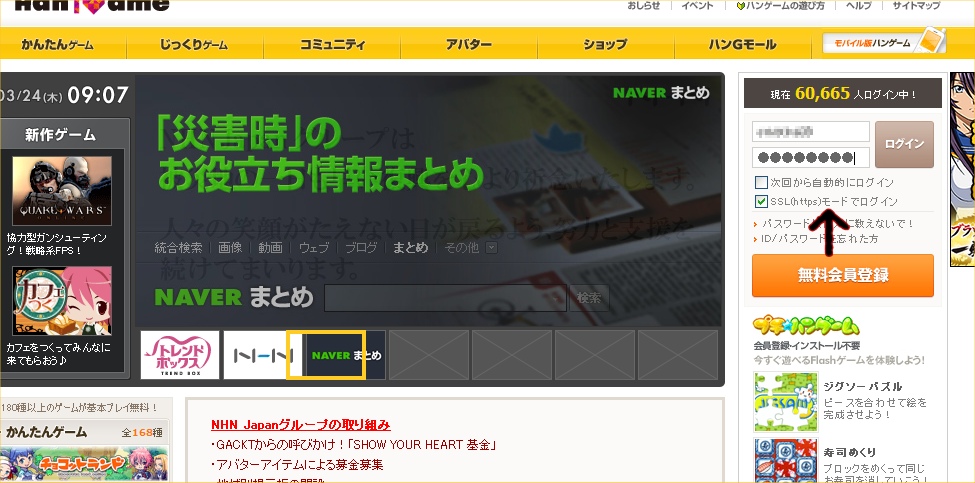The height and width of the screenshot is (483, 975).
Task: Select the コミュニティ tab
Action: pos(333,45)
